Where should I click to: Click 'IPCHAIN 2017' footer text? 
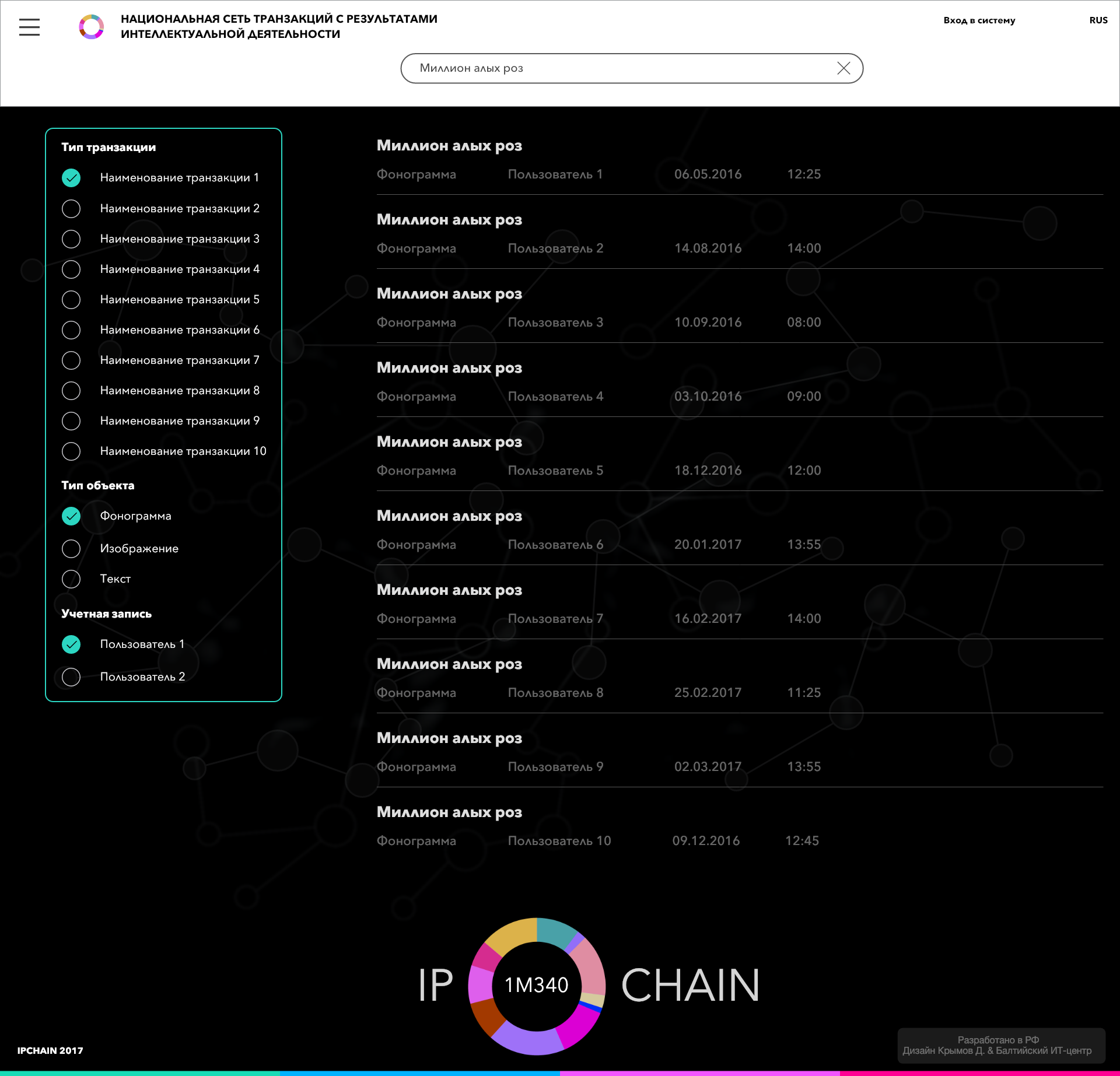click(50, 1050)
